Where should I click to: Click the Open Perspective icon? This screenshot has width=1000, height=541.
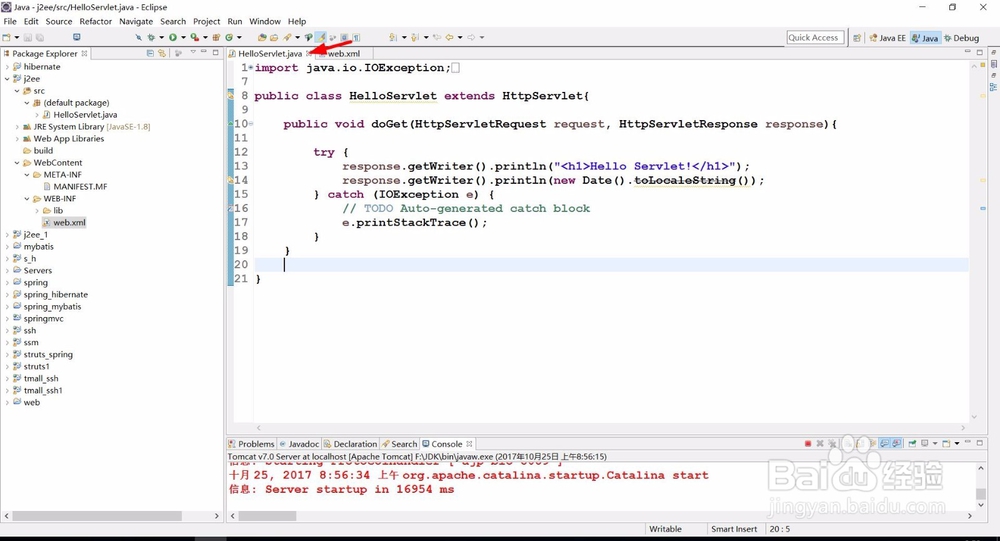858,38
